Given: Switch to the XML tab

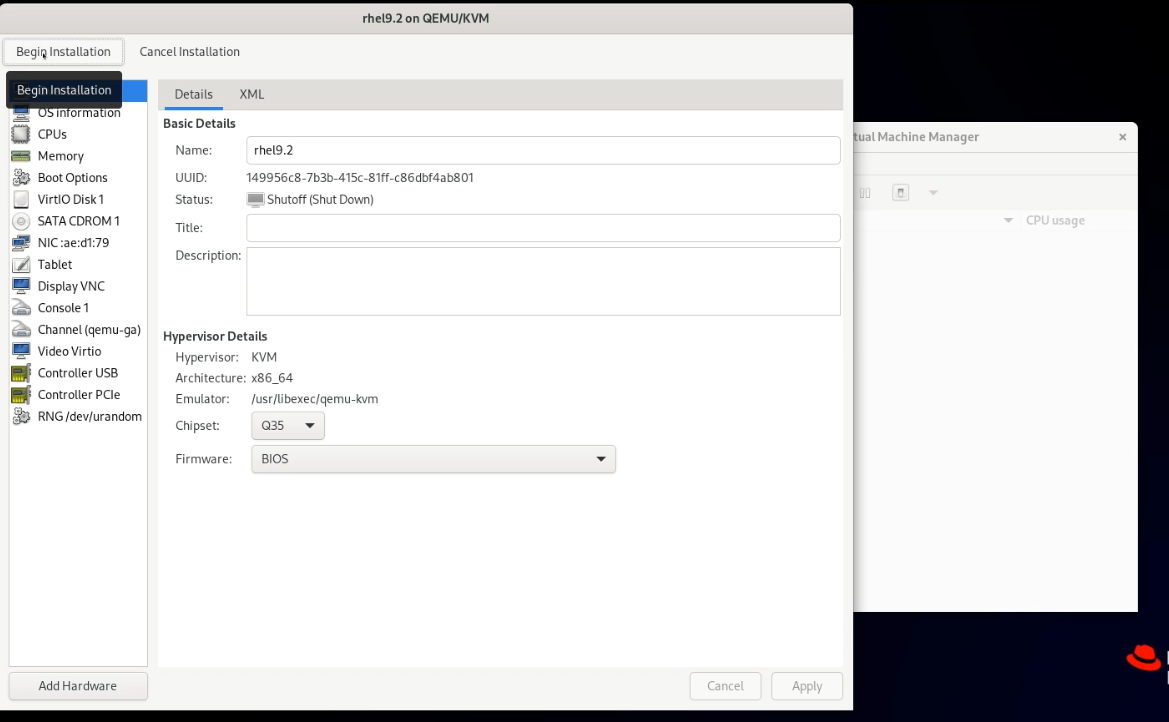Looking at the screenshot, I should click(251, 94).
